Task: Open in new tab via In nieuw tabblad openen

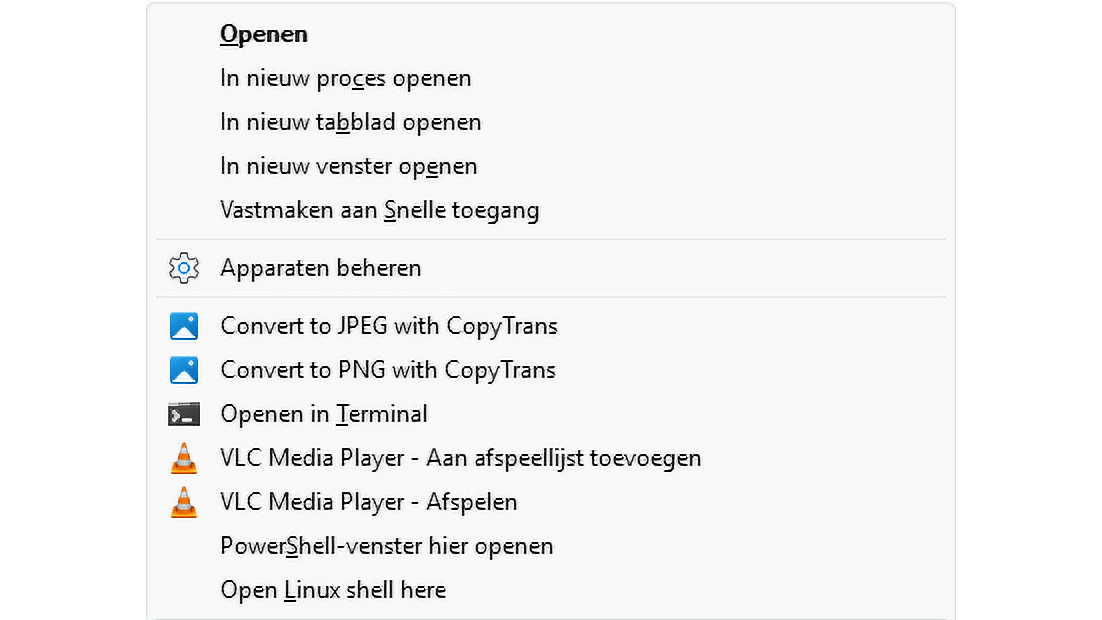Action: (x=350, y=122)
